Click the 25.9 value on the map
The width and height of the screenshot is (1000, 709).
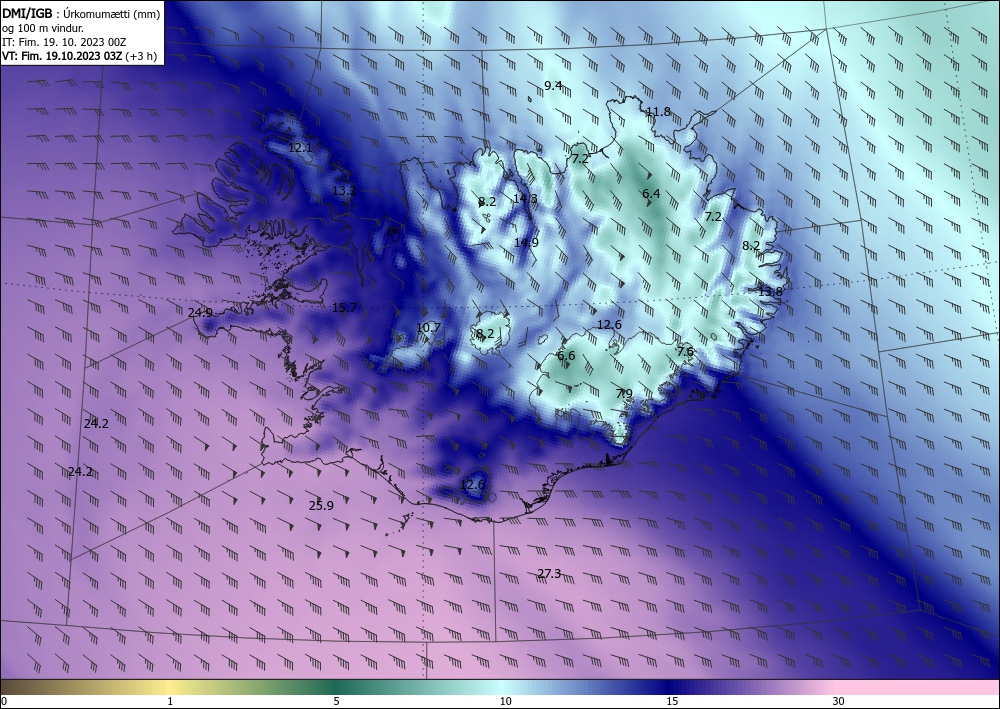click(x=321, y=506)
